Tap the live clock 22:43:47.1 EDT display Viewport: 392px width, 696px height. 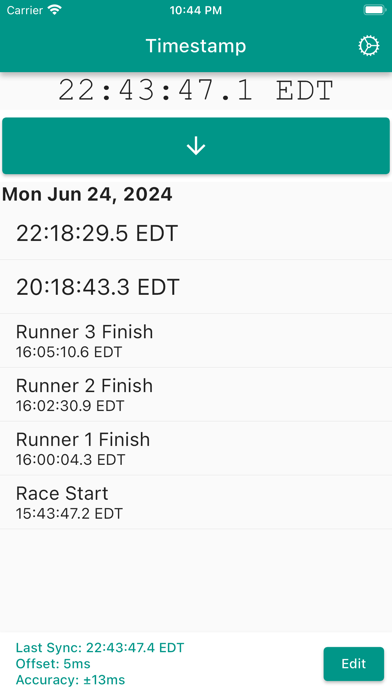coord(196,91)
